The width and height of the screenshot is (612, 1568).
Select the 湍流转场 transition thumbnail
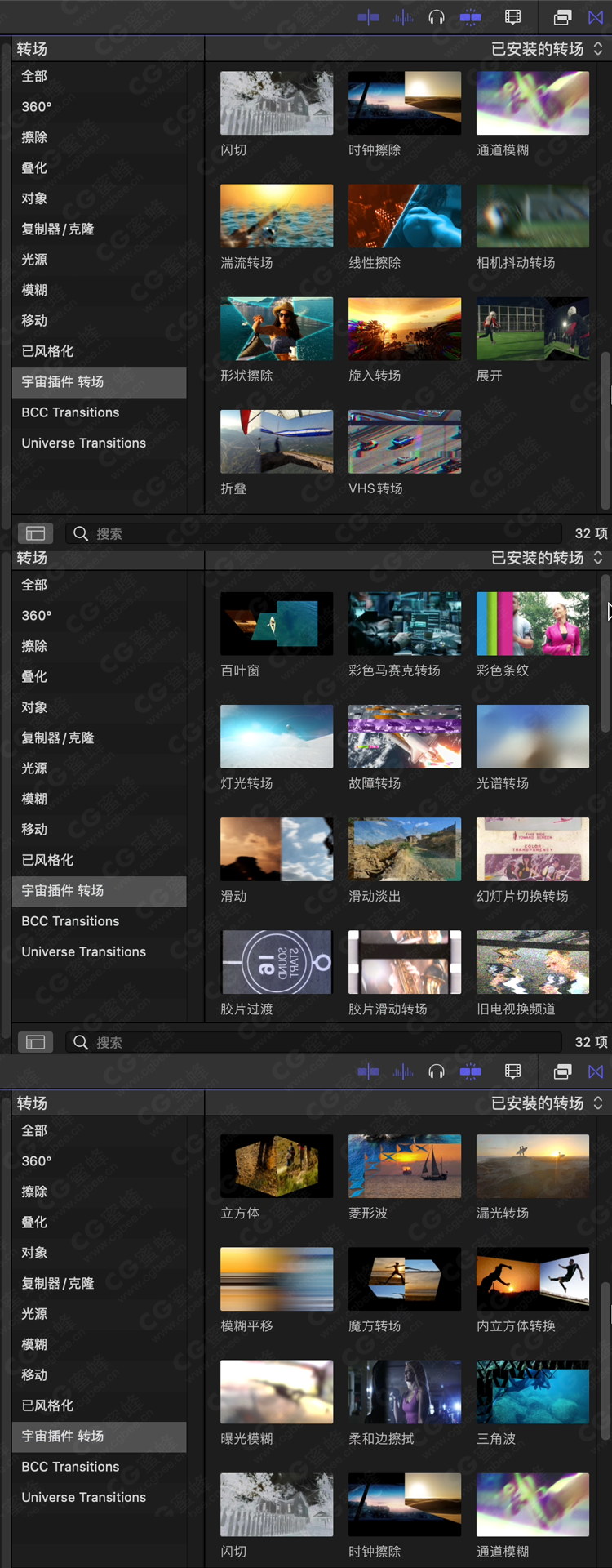pos(277,216)
